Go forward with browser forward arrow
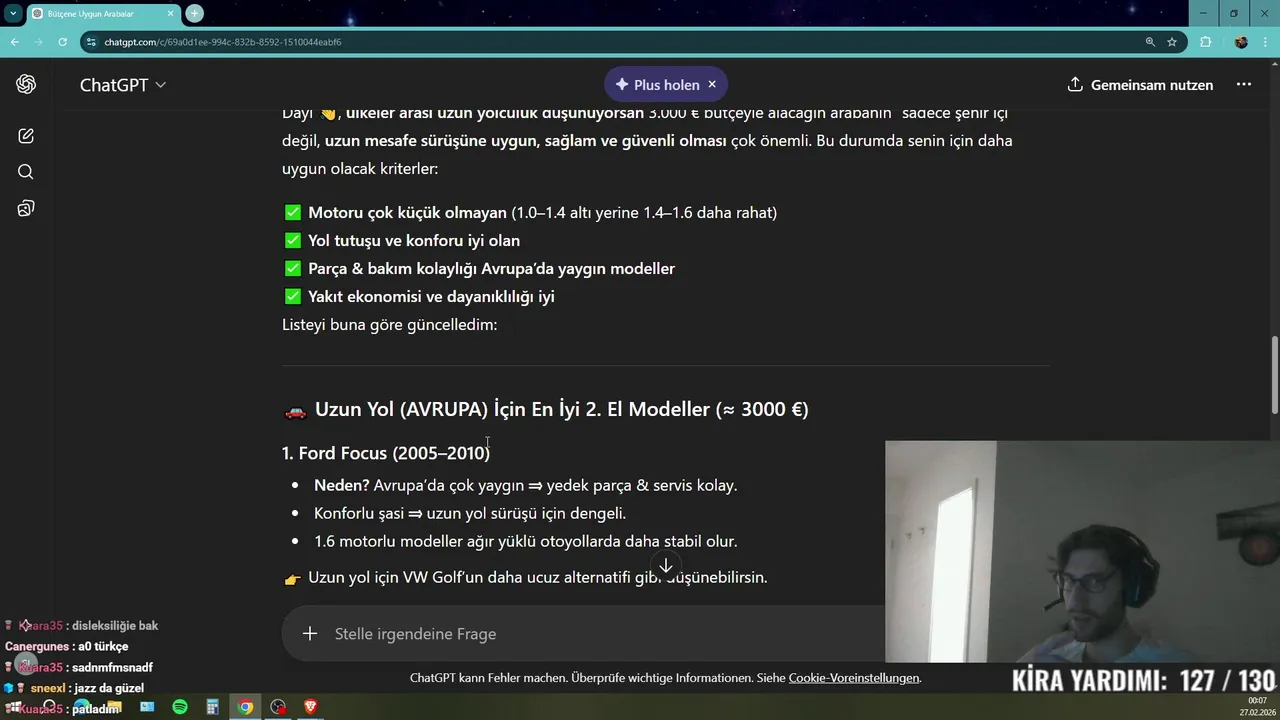This screenshot has width=1280, height=720. (38, 42)
